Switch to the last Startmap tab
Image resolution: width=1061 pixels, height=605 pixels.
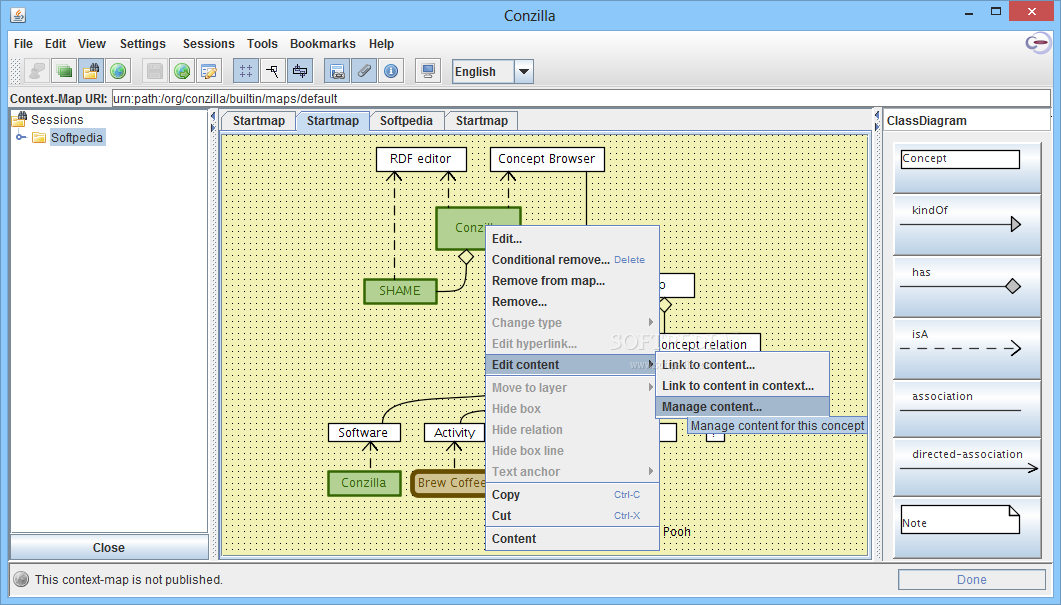482,120
